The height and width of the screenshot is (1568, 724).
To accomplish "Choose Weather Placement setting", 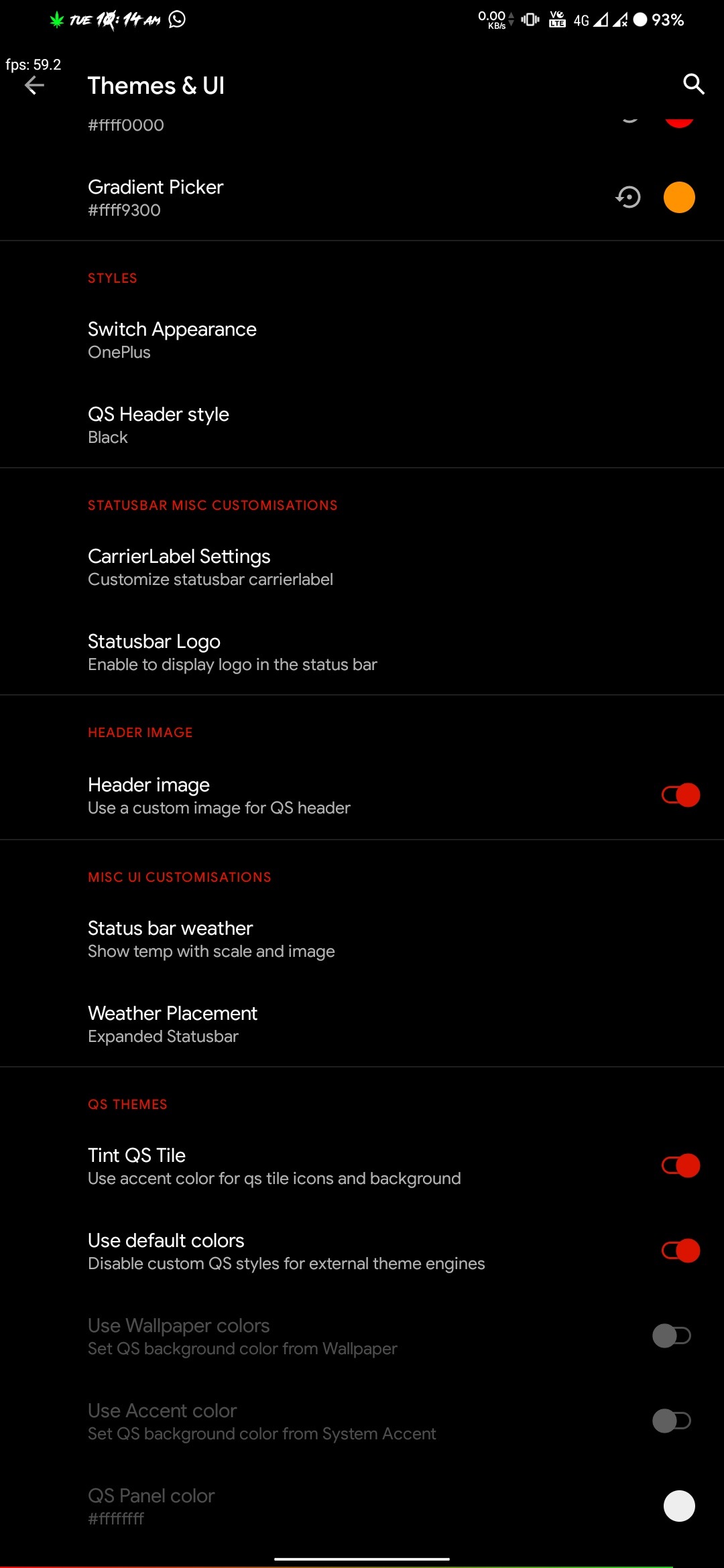I will pyautogui.click(x=172, y=1024).
